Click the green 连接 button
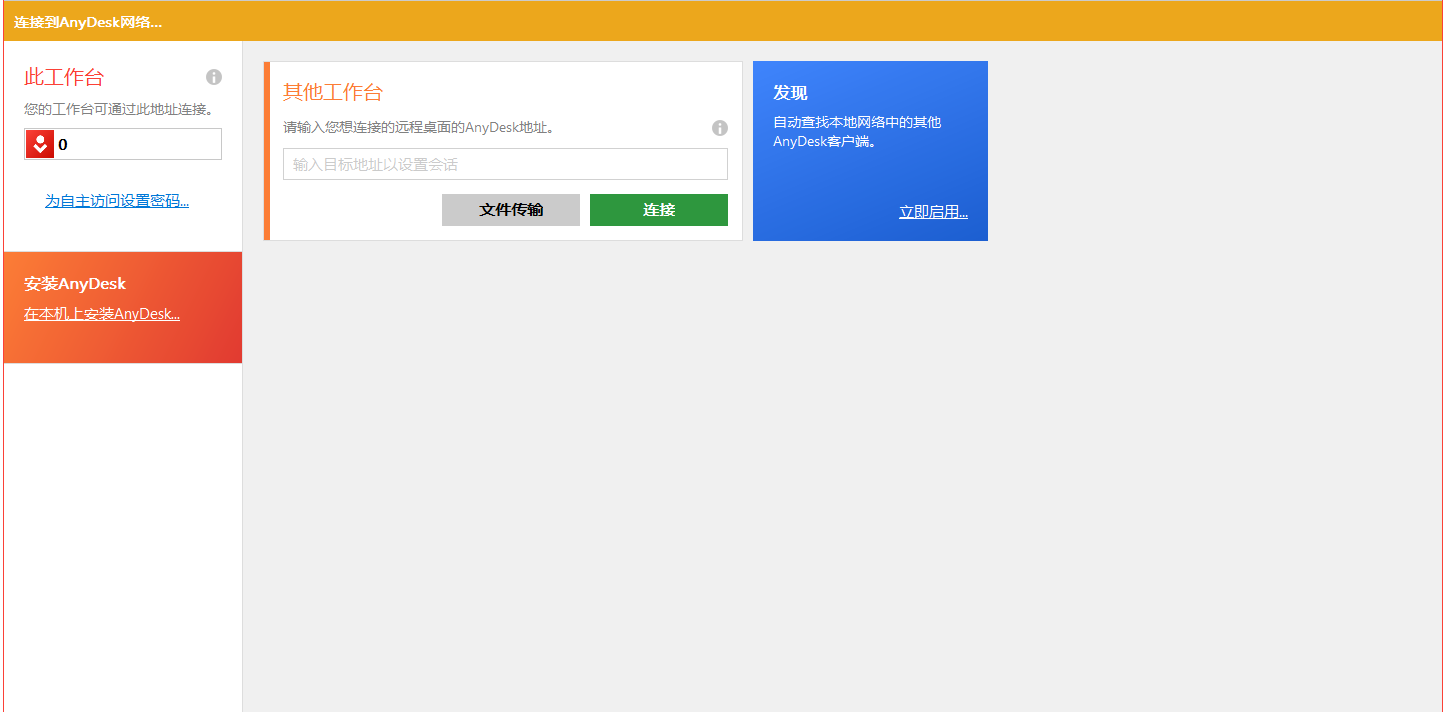 click(659, 210)
